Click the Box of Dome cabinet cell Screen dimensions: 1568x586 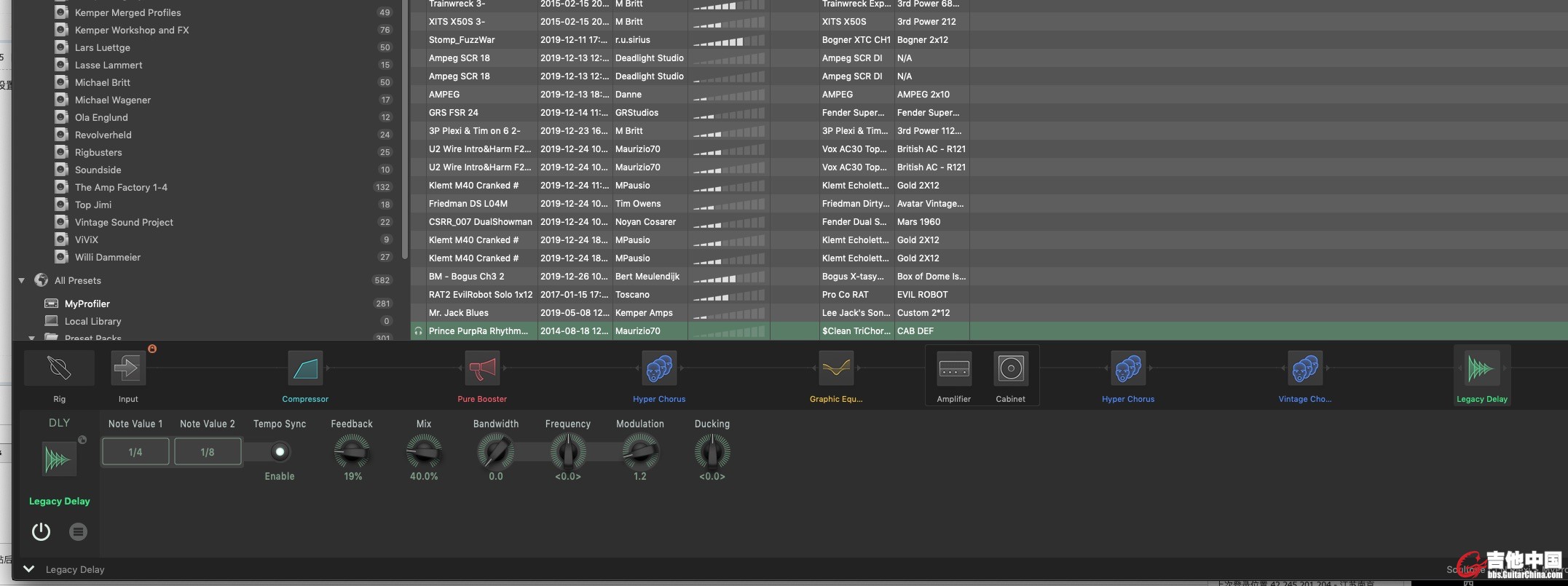[931, 277]
